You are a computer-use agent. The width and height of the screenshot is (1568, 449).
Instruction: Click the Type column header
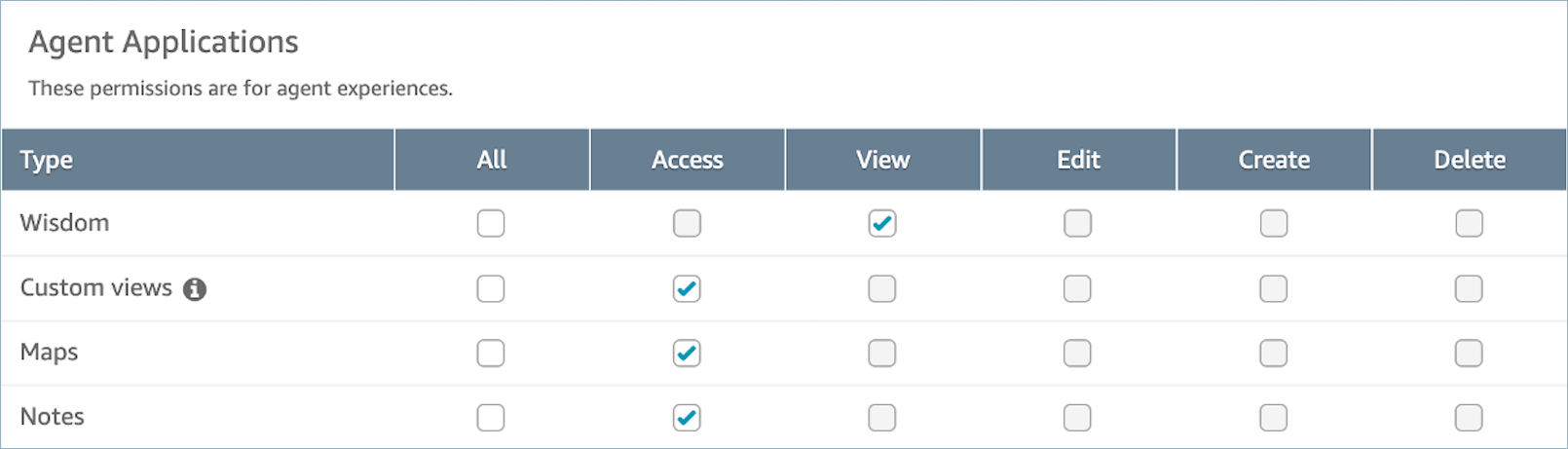point(47,160)
